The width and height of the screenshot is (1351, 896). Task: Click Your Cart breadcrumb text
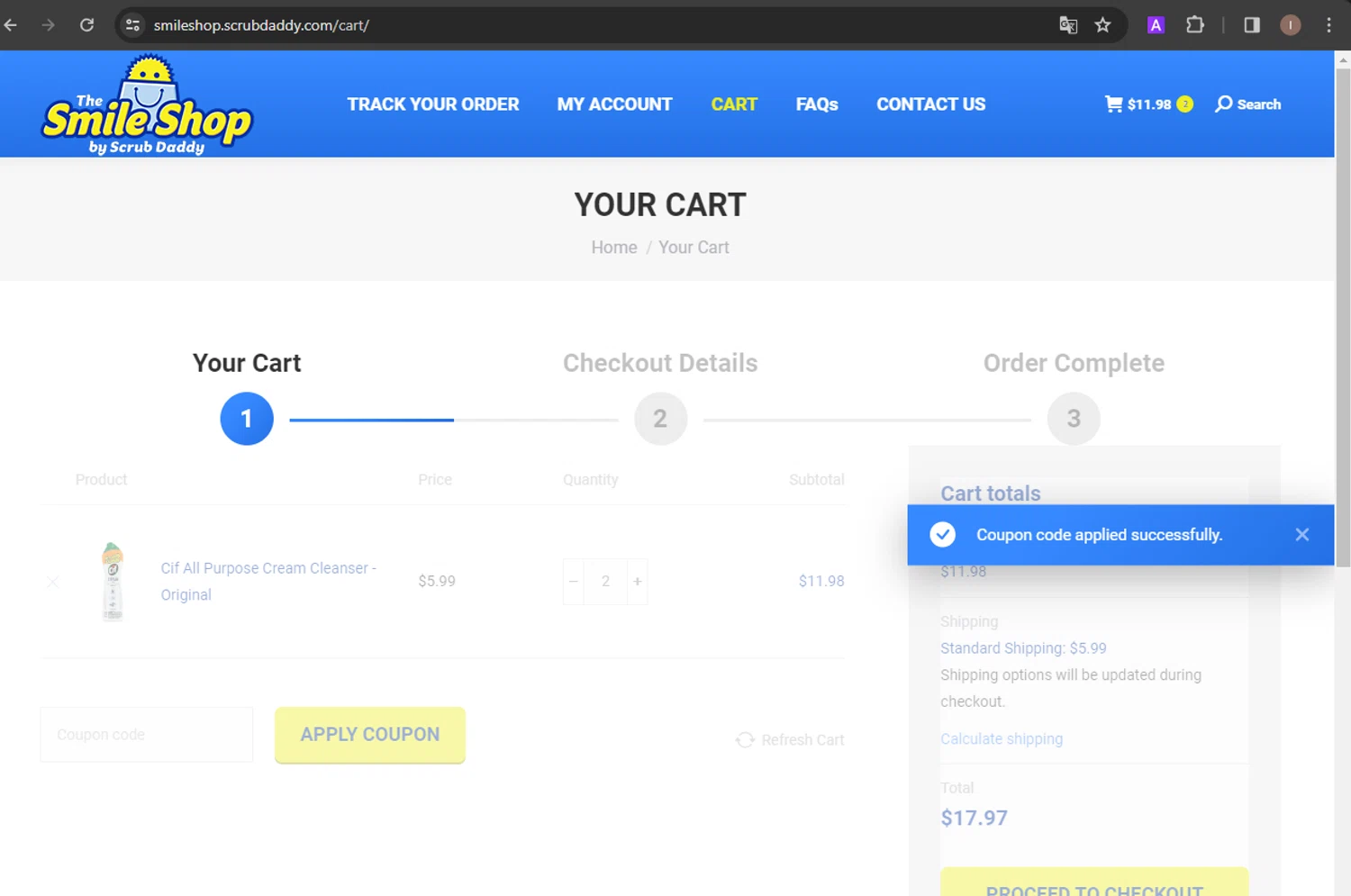694,248
